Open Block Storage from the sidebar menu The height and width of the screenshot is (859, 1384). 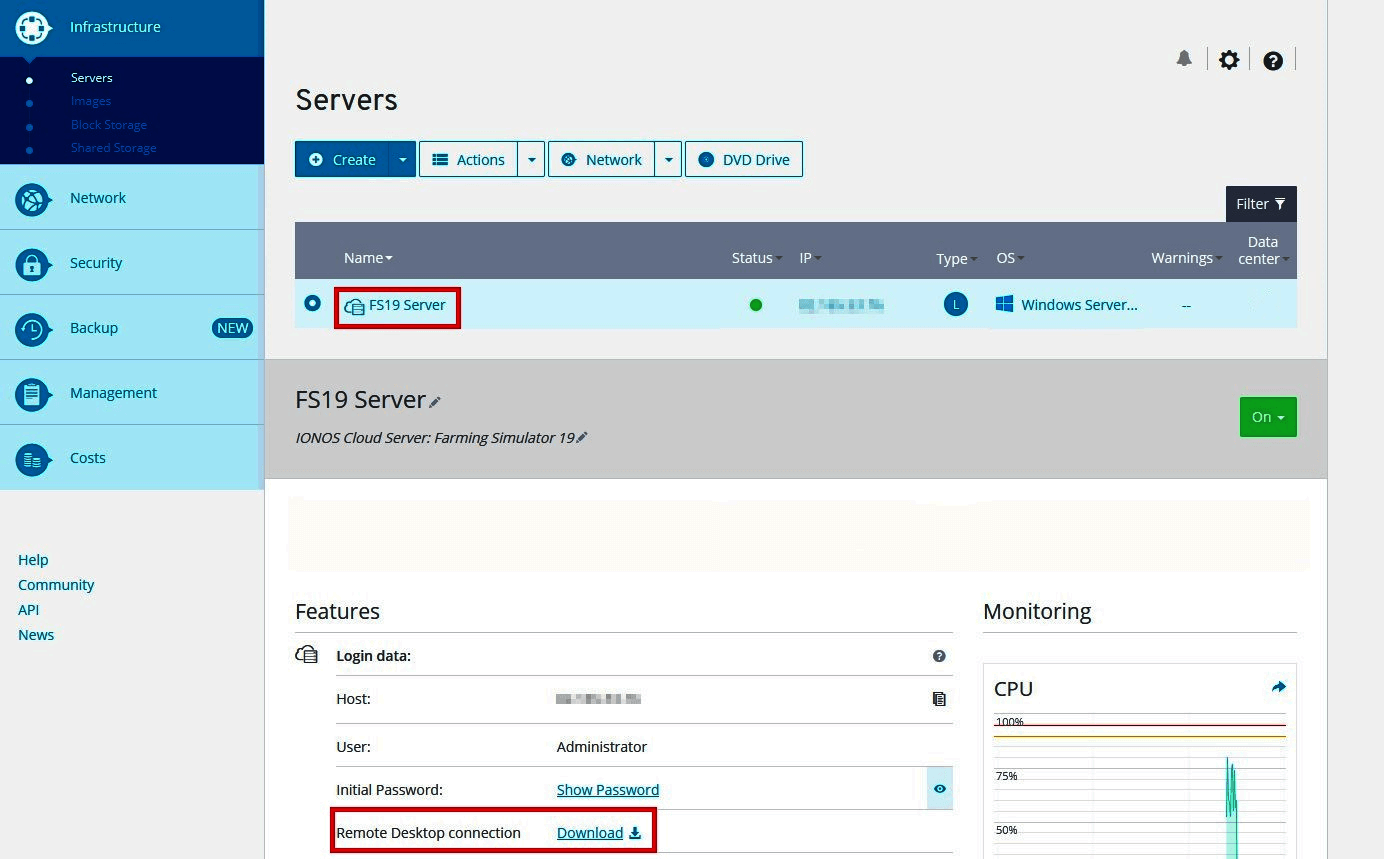pos(109,124)
